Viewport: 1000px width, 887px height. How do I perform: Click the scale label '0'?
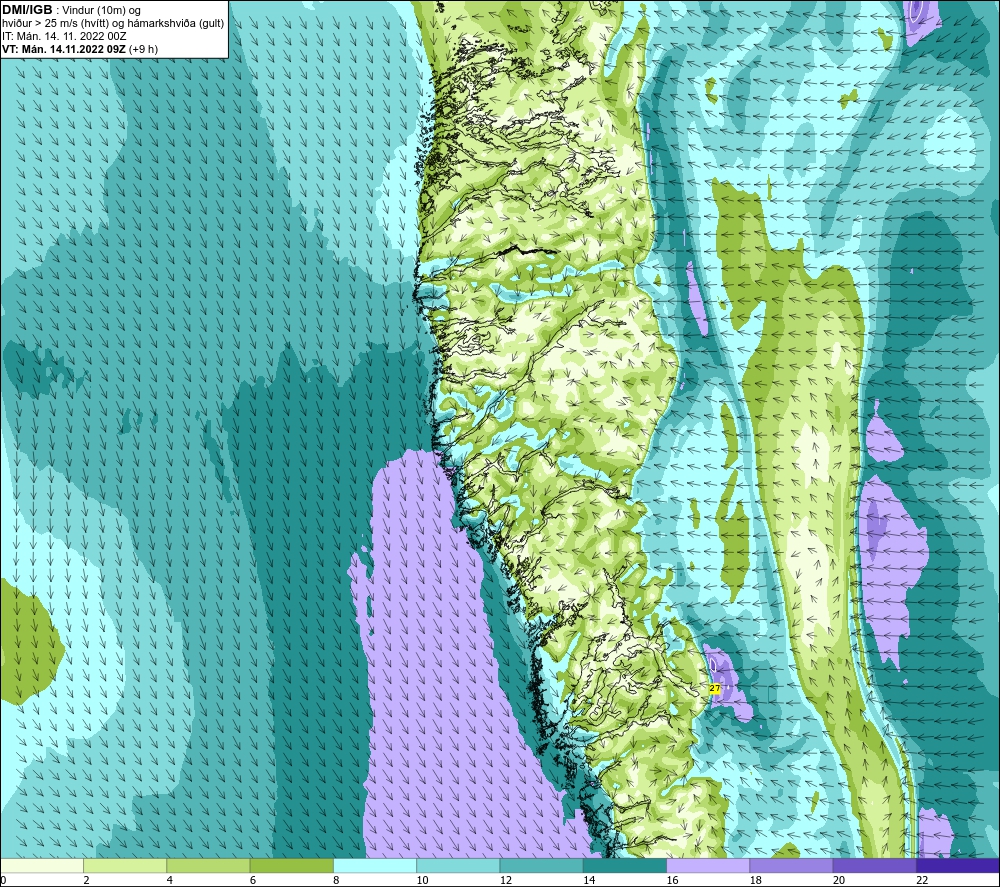pos(3,880)
